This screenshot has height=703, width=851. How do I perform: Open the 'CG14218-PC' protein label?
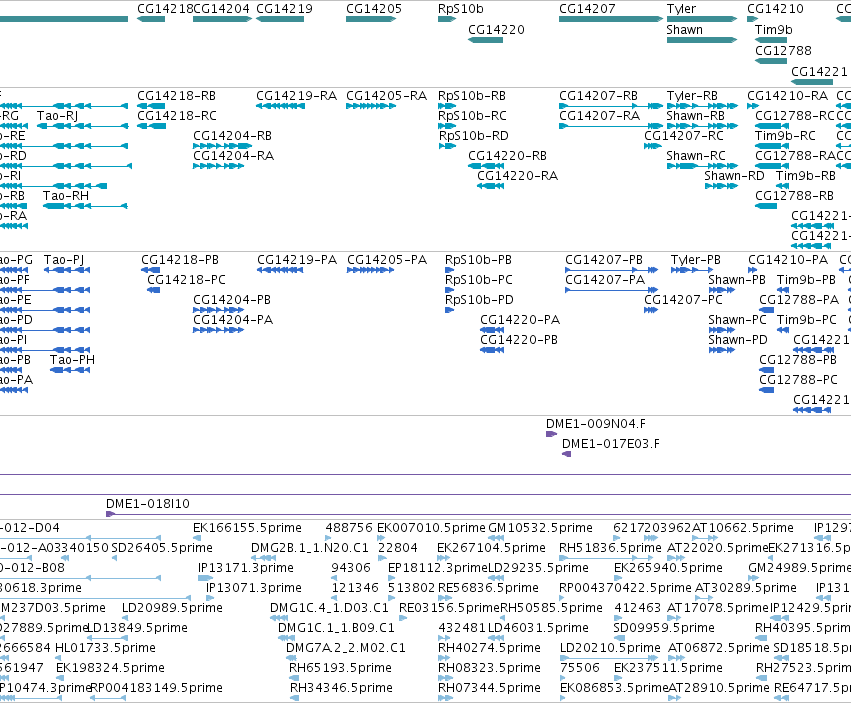click(186, 280)
